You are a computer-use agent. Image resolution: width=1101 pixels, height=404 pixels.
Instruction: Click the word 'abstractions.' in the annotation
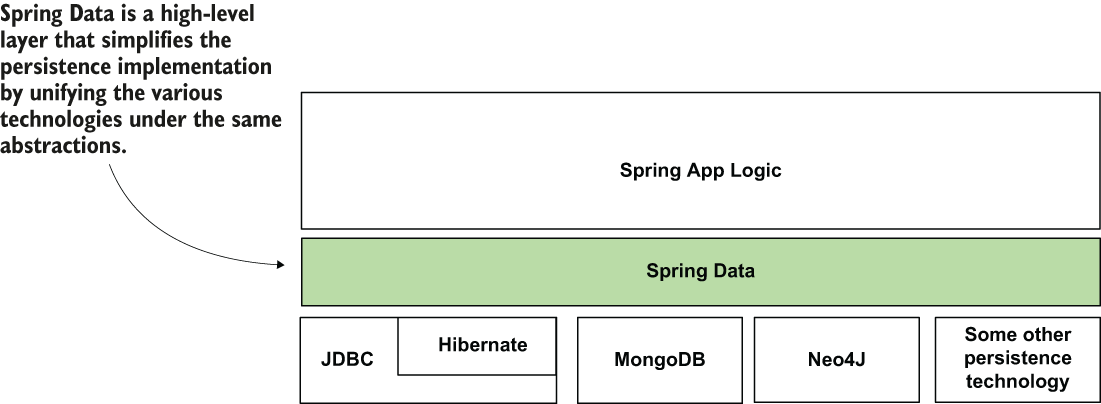(x=64, y=146)
